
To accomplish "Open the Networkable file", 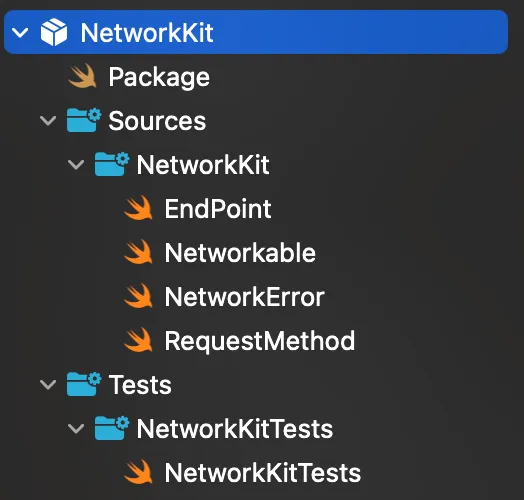I will tap(240, 253).
